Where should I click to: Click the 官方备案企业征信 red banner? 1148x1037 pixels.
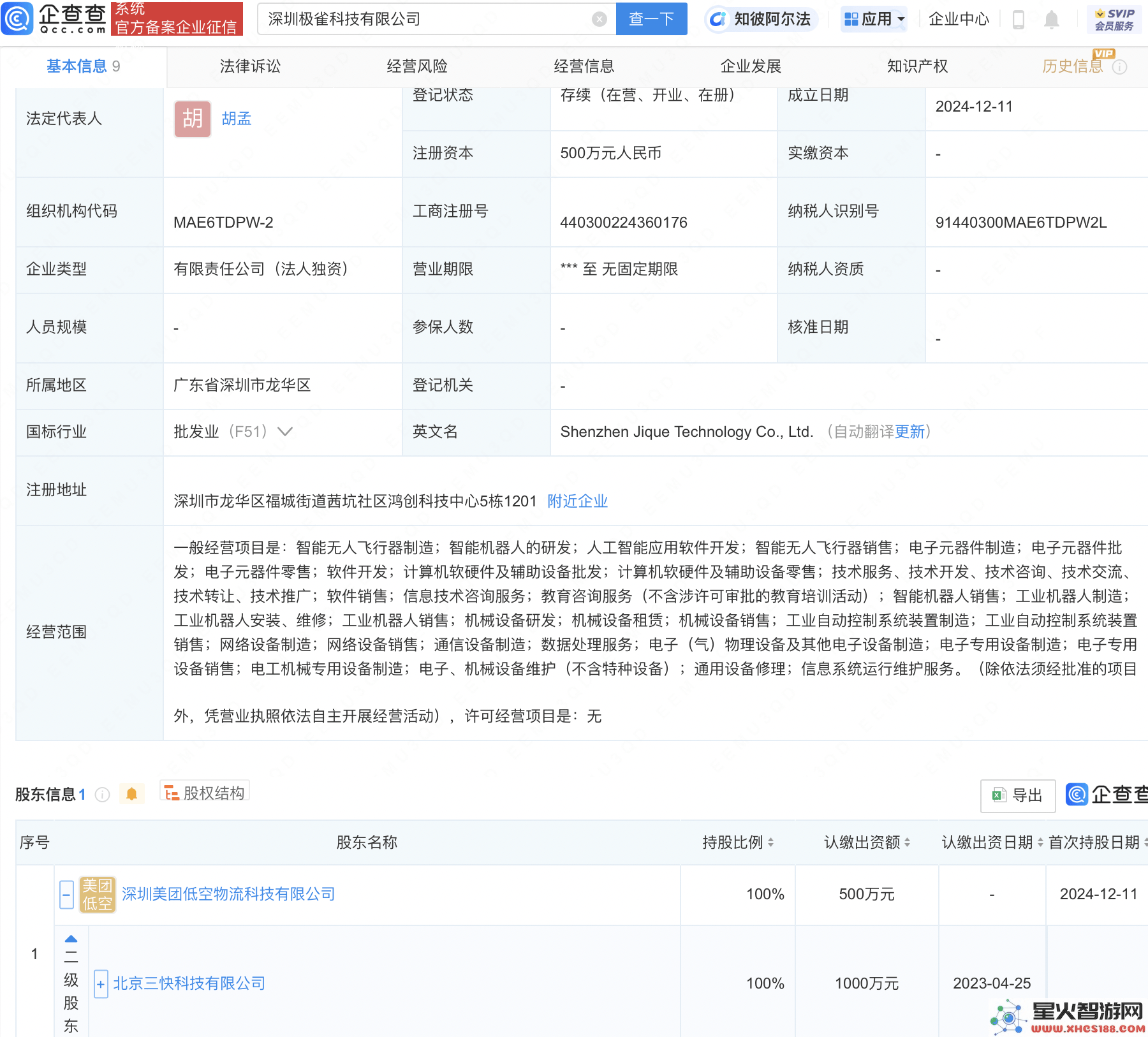coord(177,18)
